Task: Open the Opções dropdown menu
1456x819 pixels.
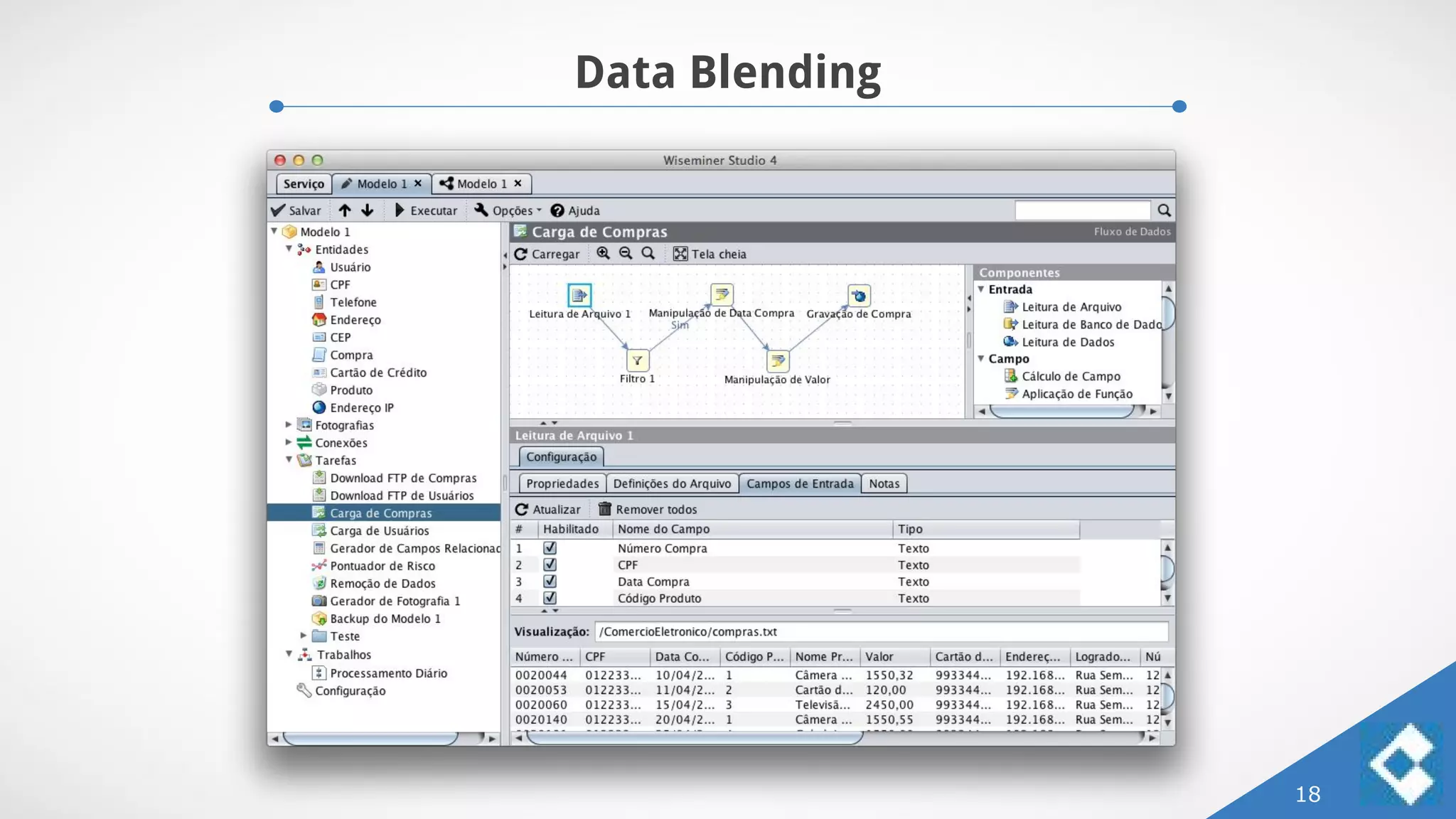Action: pyautogui.click(x=508, y=210)
